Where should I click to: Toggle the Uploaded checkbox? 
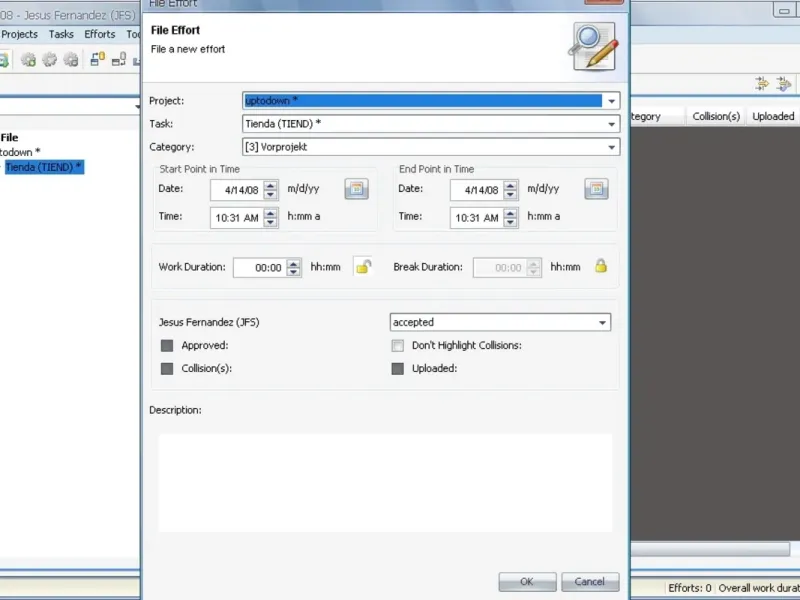coord(397,368)
